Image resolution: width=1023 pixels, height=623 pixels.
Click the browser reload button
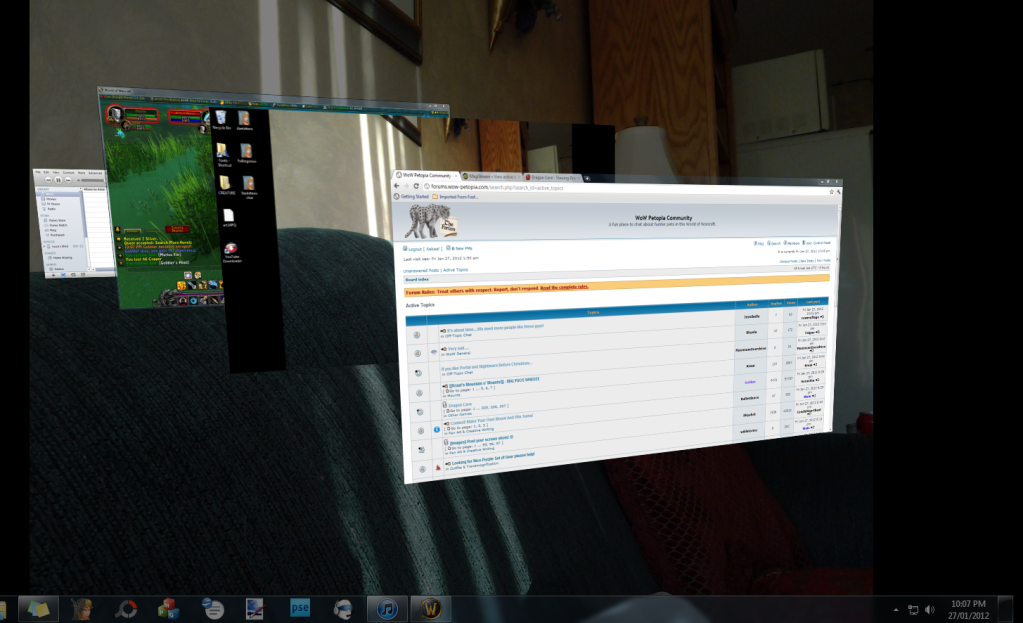pyautogui.click(x=416, y=186)
